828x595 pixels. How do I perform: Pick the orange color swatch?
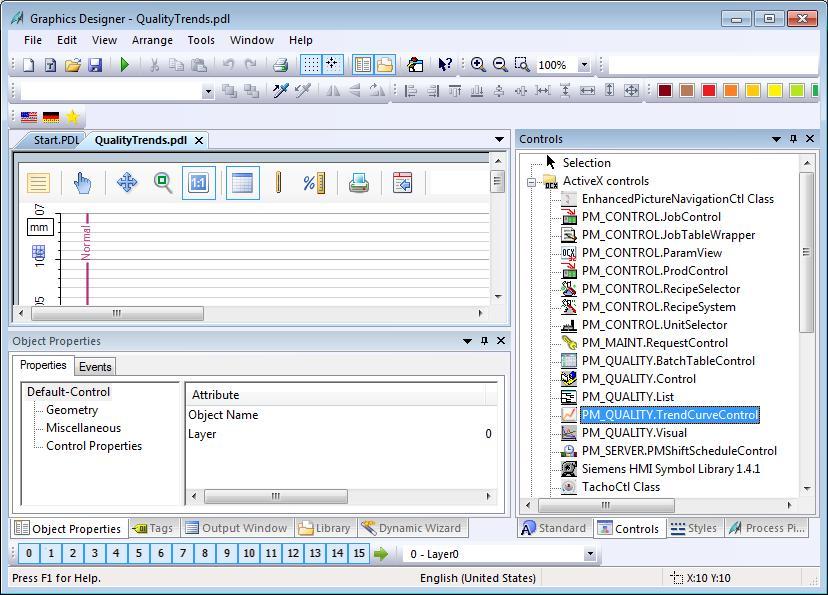tap(731, 91)
